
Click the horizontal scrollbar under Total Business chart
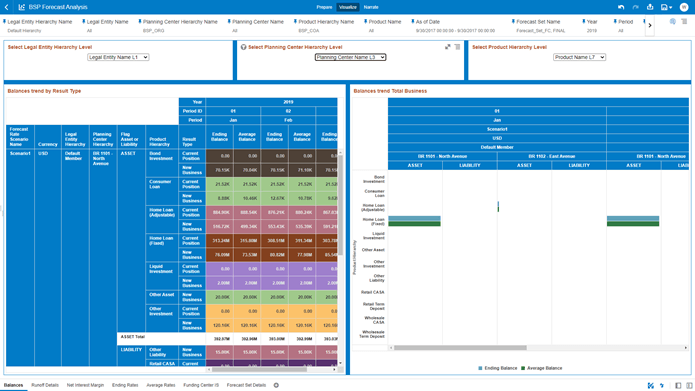[460, 348]
